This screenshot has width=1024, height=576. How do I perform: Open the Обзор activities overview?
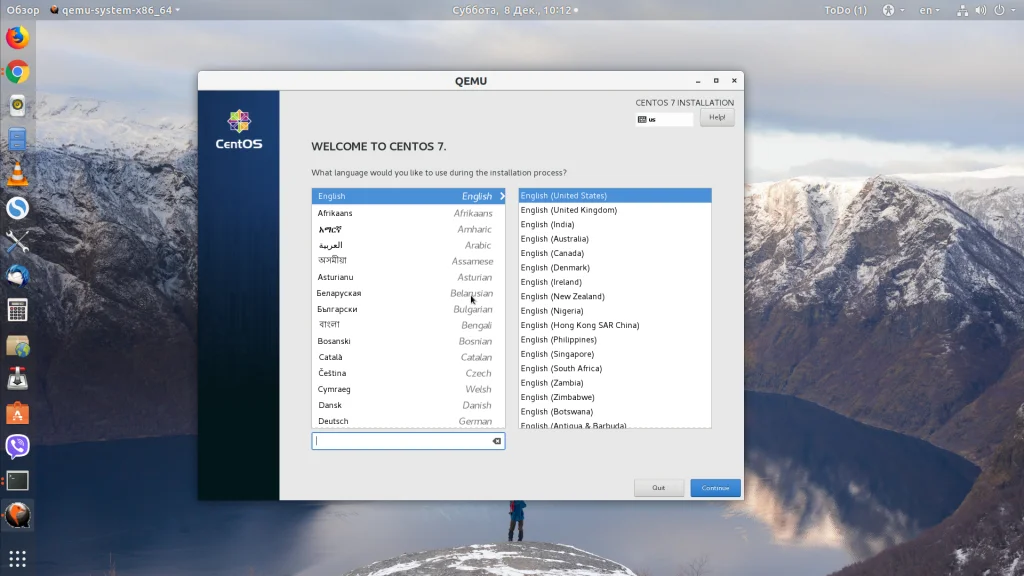(x=23, y=10)
